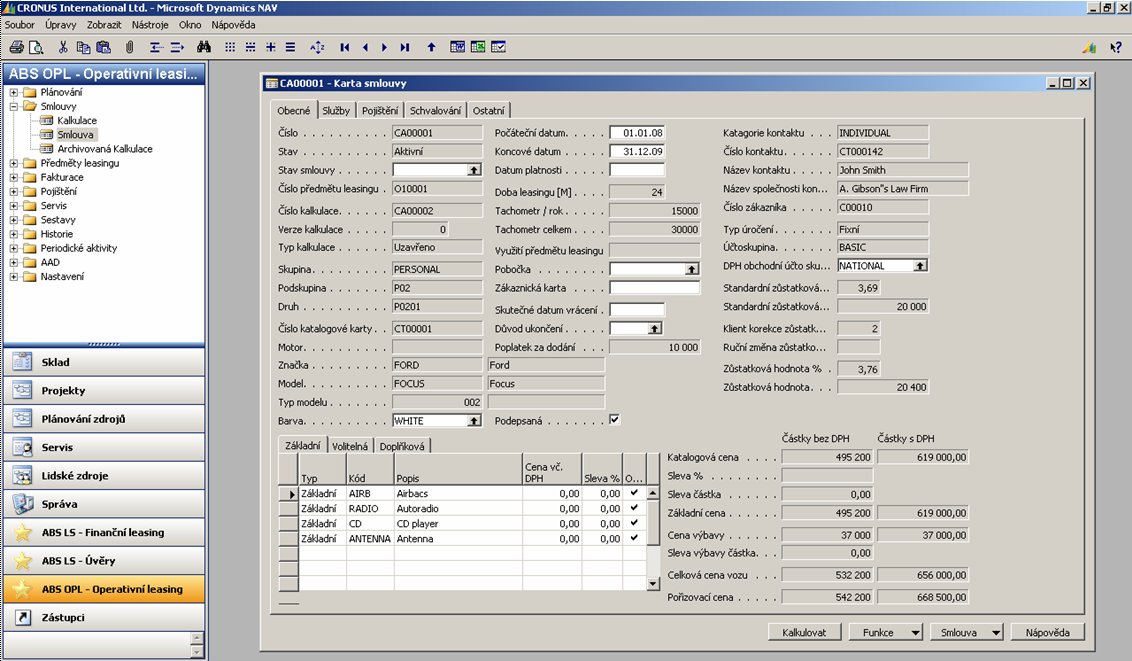
Task: Click the Nápověda button at the bottom
Action: point(1048,632)
